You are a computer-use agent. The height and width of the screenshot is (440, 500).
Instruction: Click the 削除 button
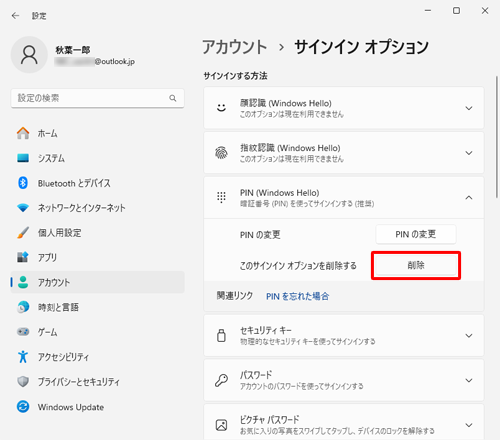click(x=416, y=265)
